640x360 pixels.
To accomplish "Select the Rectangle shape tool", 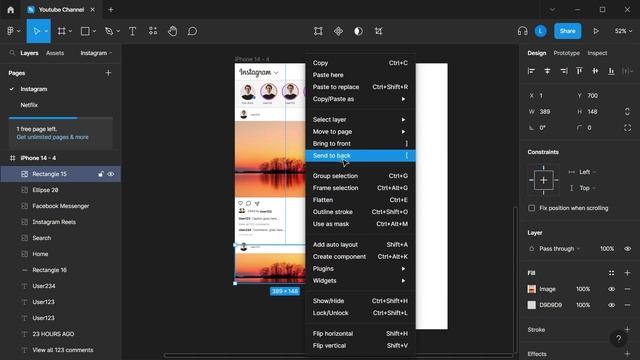I will tap(85, 31).
